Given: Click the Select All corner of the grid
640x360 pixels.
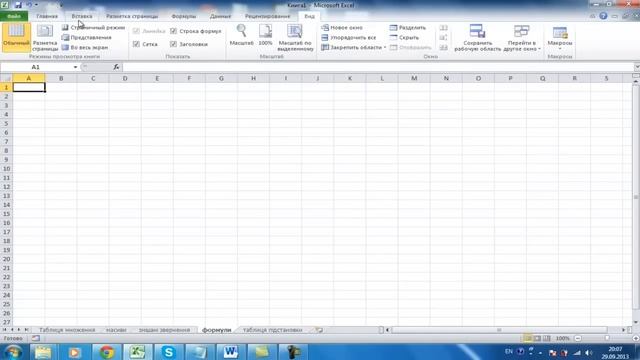Looking at the screenshot, I should (x=6, y=78).
